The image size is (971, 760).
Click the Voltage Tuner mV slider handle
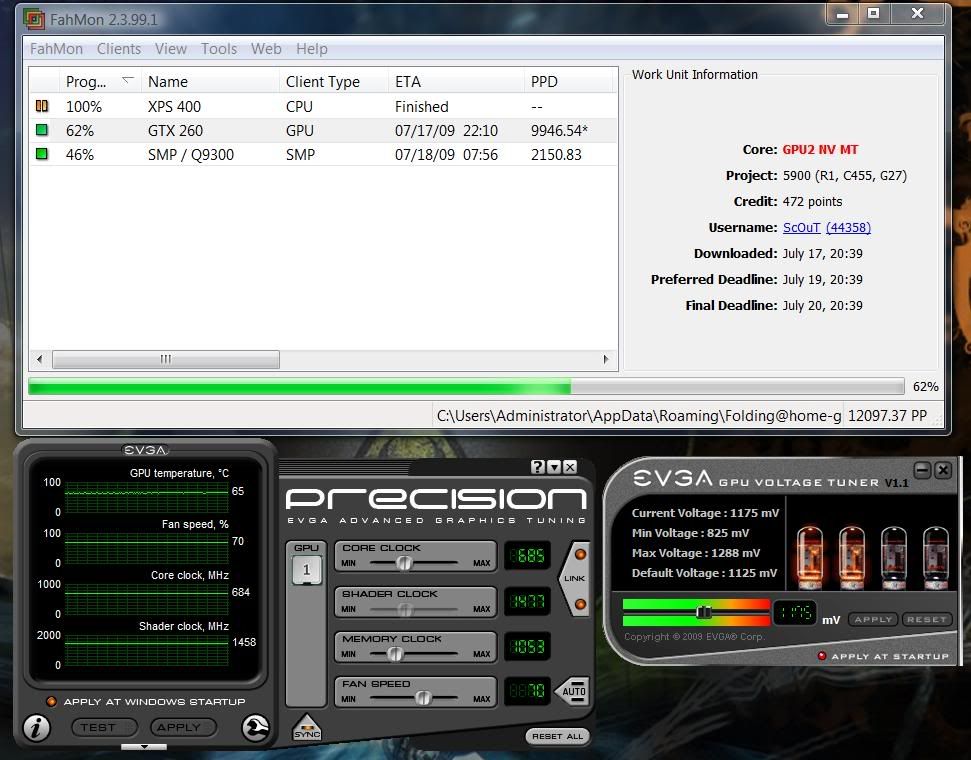pos(704,613)
